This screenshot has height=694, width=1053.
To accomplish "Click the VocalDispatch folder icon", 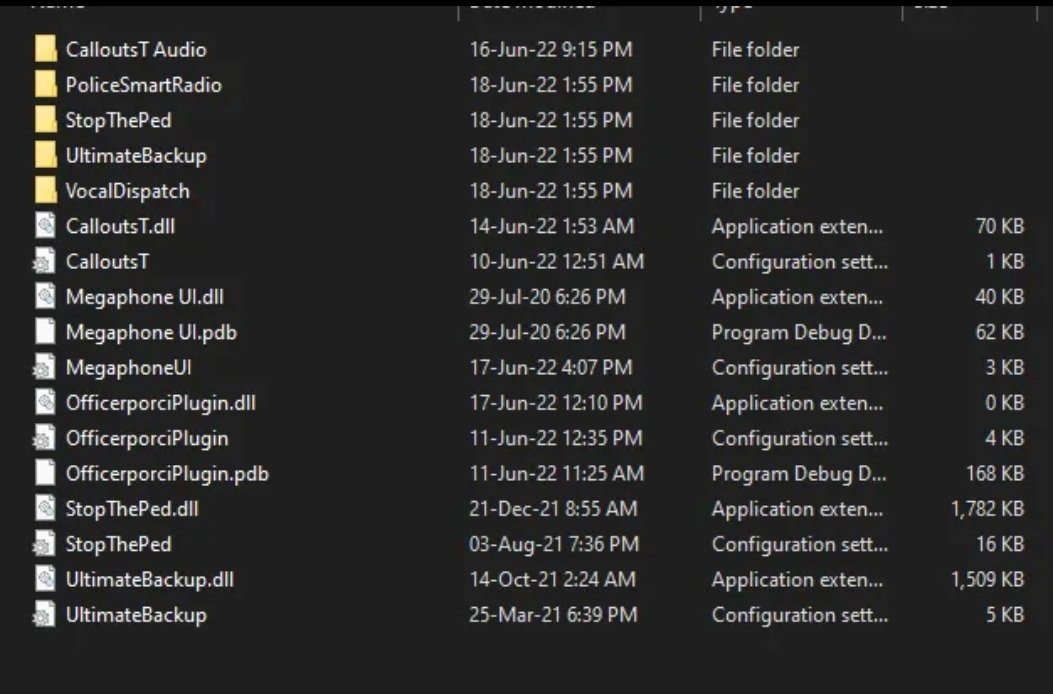I will tap(45, 191).
